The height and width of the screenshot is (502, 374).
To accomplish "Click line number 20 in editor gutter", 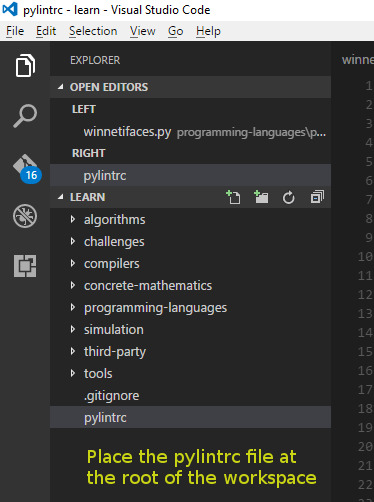I will (365, 446).
